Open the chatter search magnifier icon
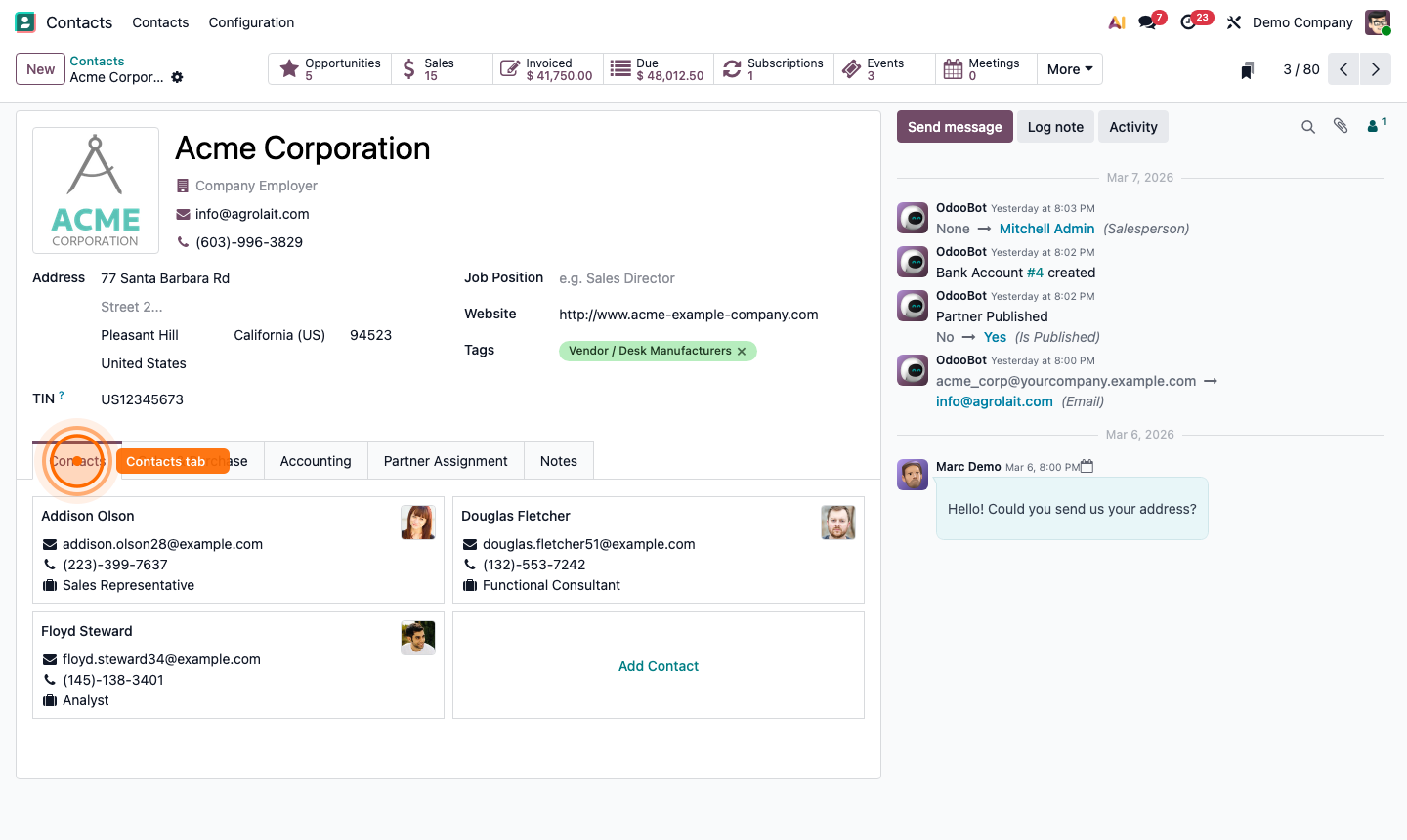The image size is (1407, 840). [1308, 126]
